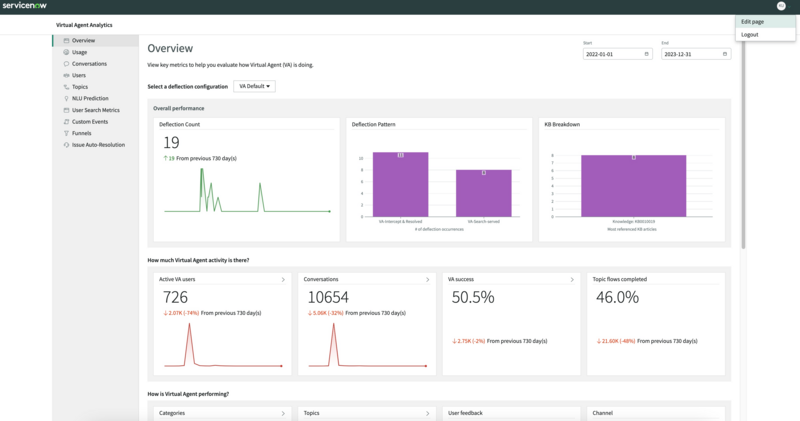Click the KB Breakdown Knowledge bar
This screenshot has width=800, height=421.
(634, 186)
